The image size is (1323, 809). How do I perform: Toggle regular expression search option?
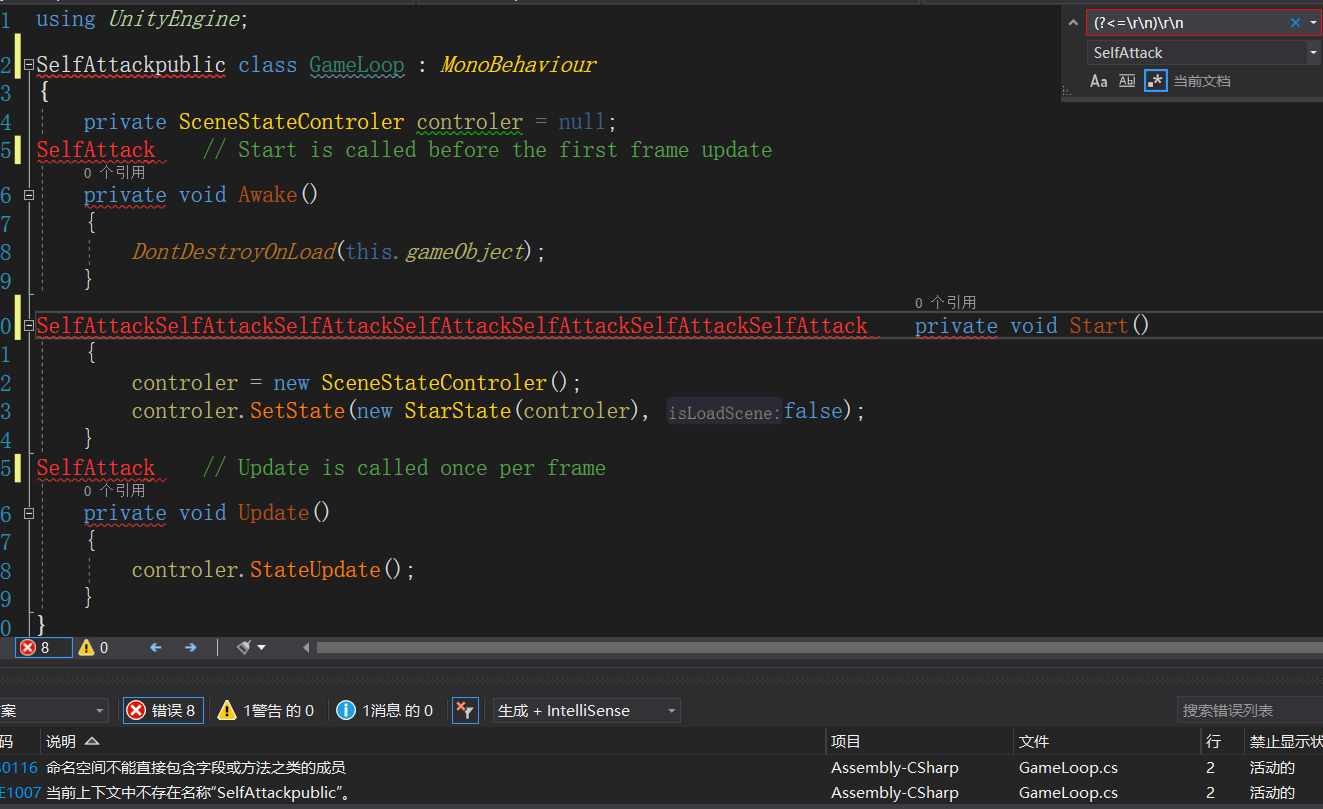tap(1156, 81)
